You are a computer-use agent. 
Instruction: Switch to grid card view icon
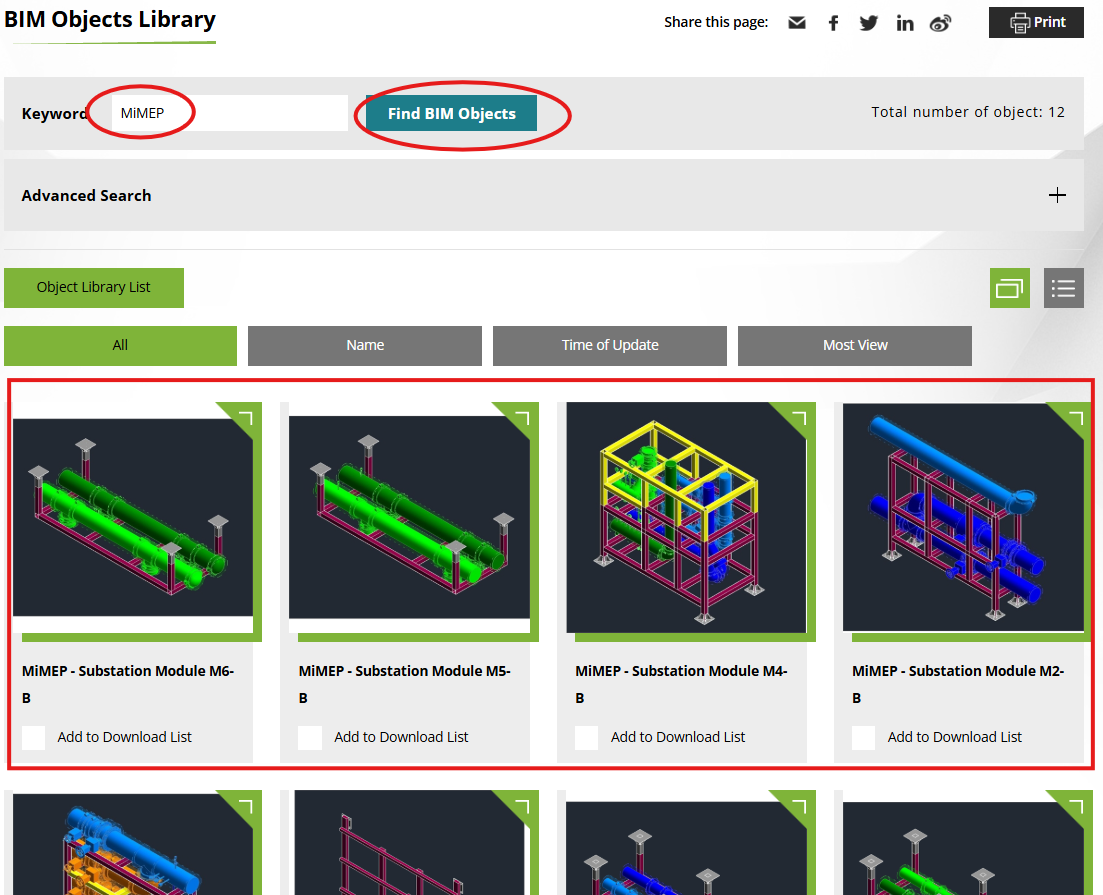(1009, 288)
